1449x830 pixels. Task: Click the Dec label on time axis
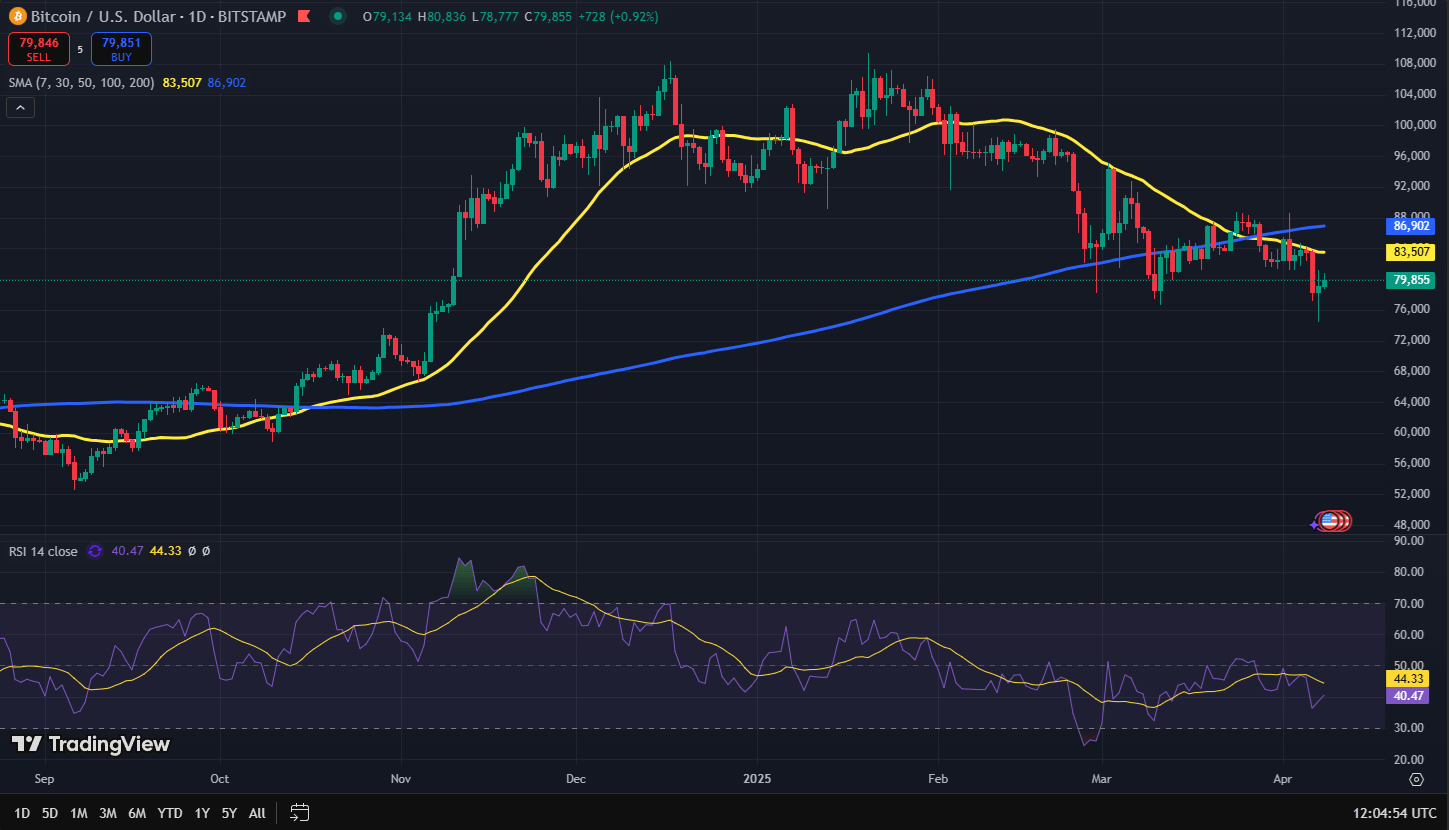point(576,778)
